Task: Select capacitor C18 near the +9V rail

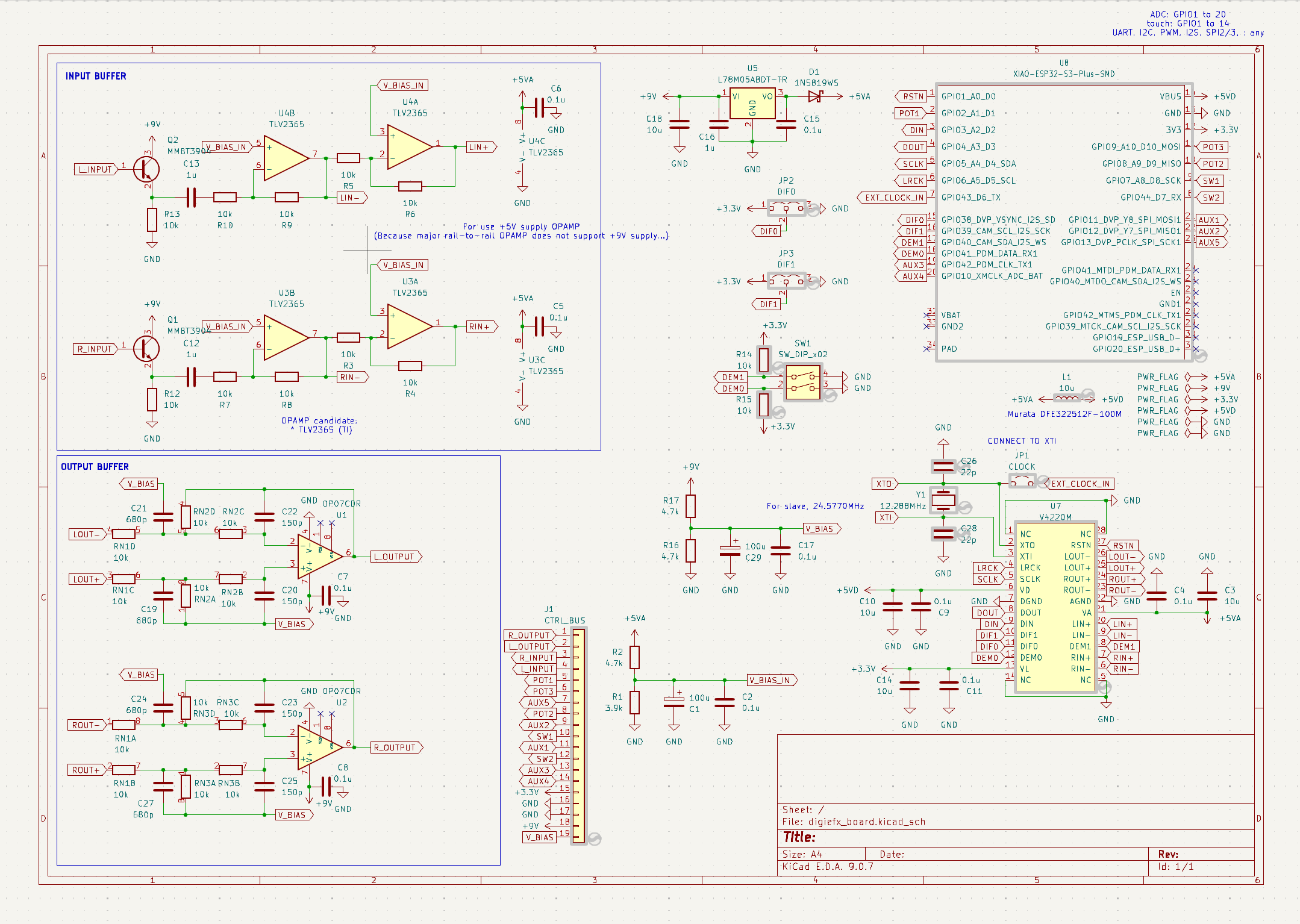Action: coord(680,125)
